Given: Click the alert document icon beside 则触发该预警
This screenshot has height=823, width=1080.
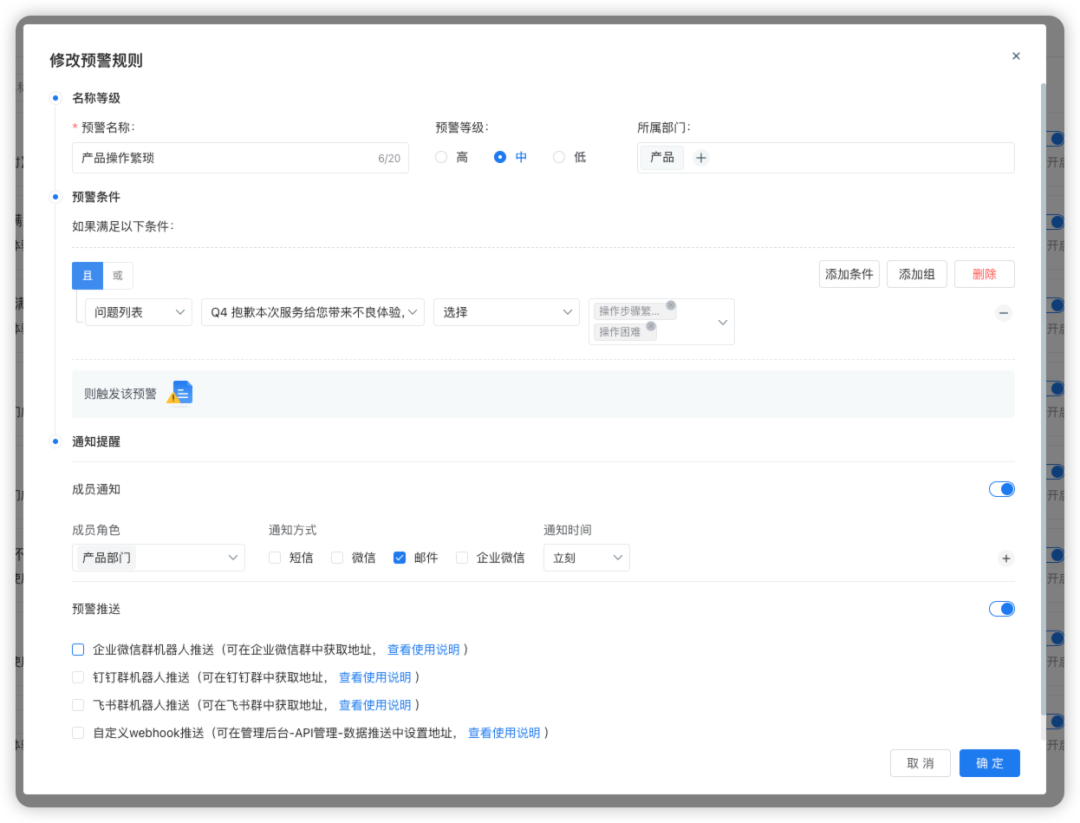Looking at the screenshot, I should tap(180, 393).
